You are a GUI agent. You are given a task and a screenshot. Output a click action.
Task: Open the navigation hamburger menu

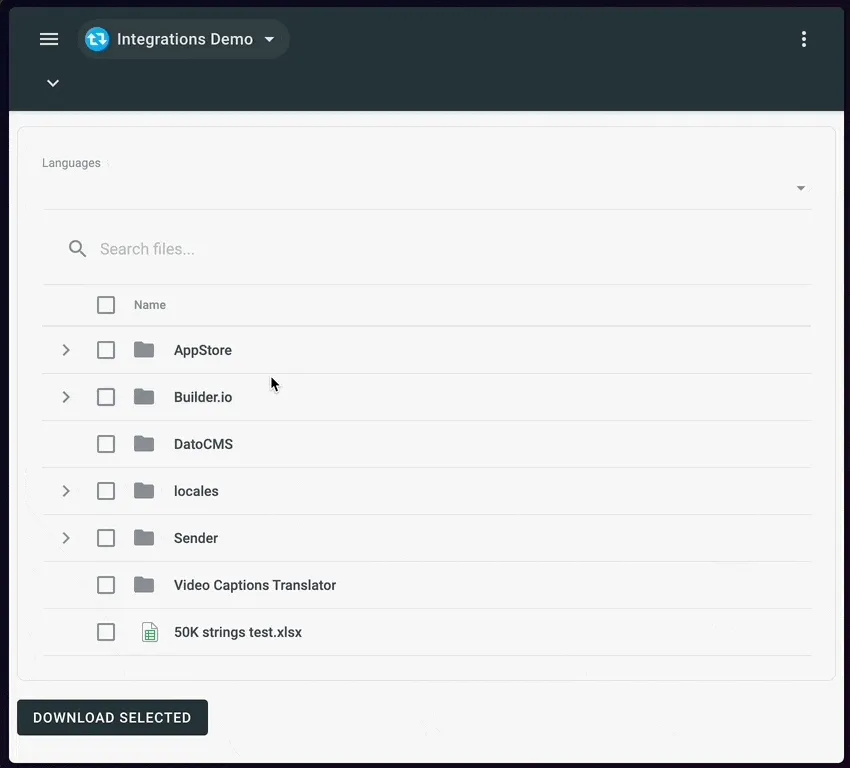click(48, 39)
